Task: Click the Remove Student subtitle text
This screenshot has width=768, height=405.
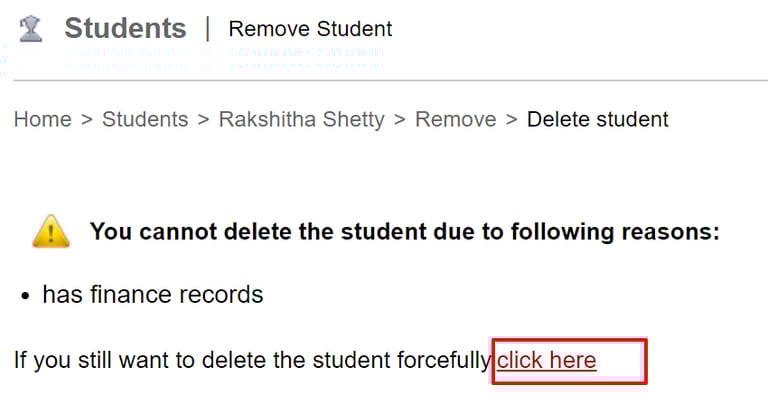Action: click(x=310, y=29)
